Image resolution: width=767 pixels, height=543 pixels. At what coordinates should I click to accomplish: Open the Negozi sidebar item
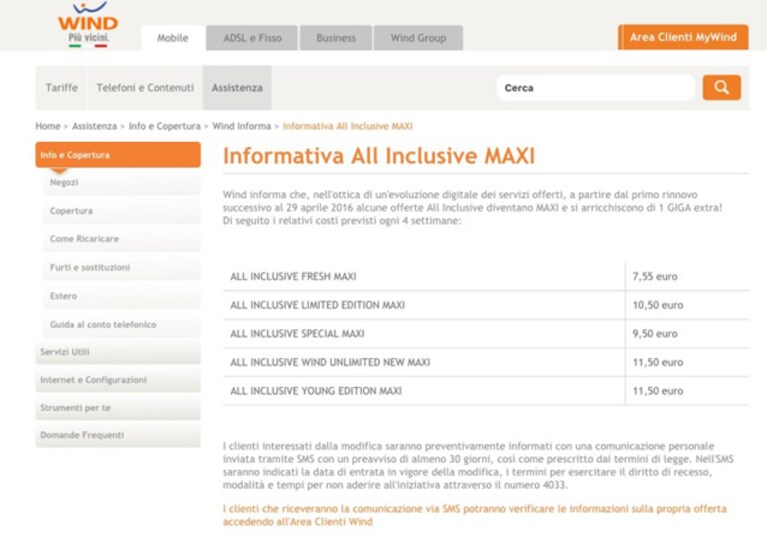[122, 182]
